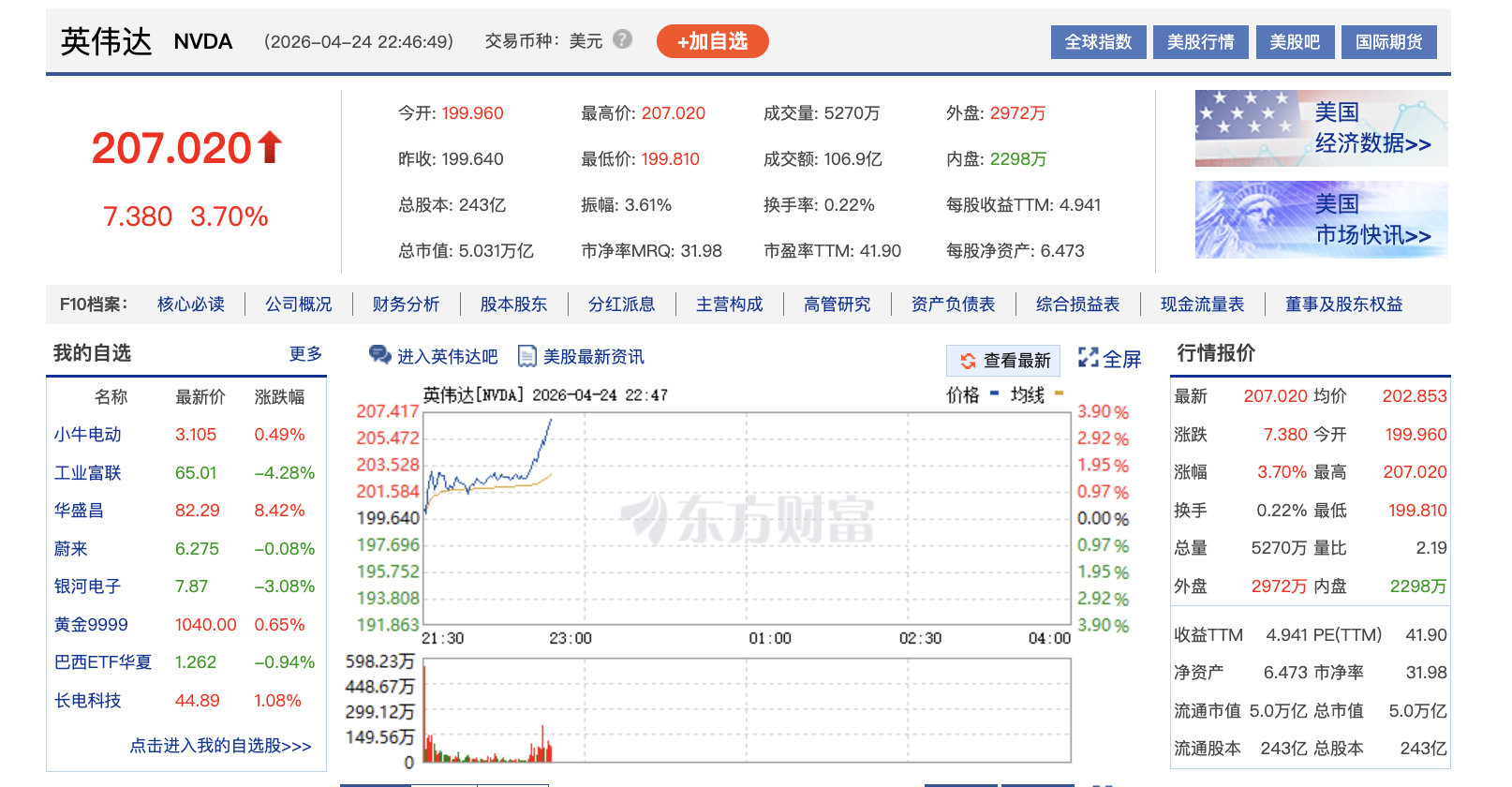
Task: Click the large 207.020 price
Action: pyautogui.click(x=171, y=148)
